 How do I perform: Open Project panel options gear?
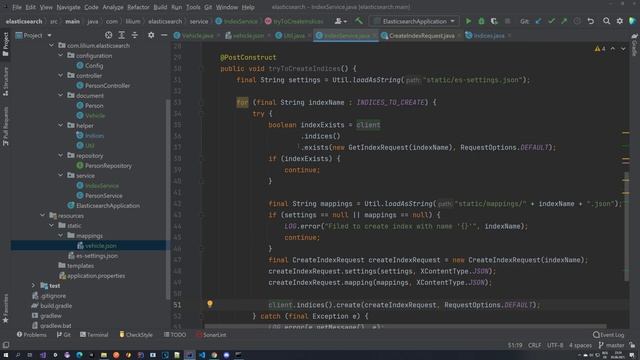(x=151, y=36)
